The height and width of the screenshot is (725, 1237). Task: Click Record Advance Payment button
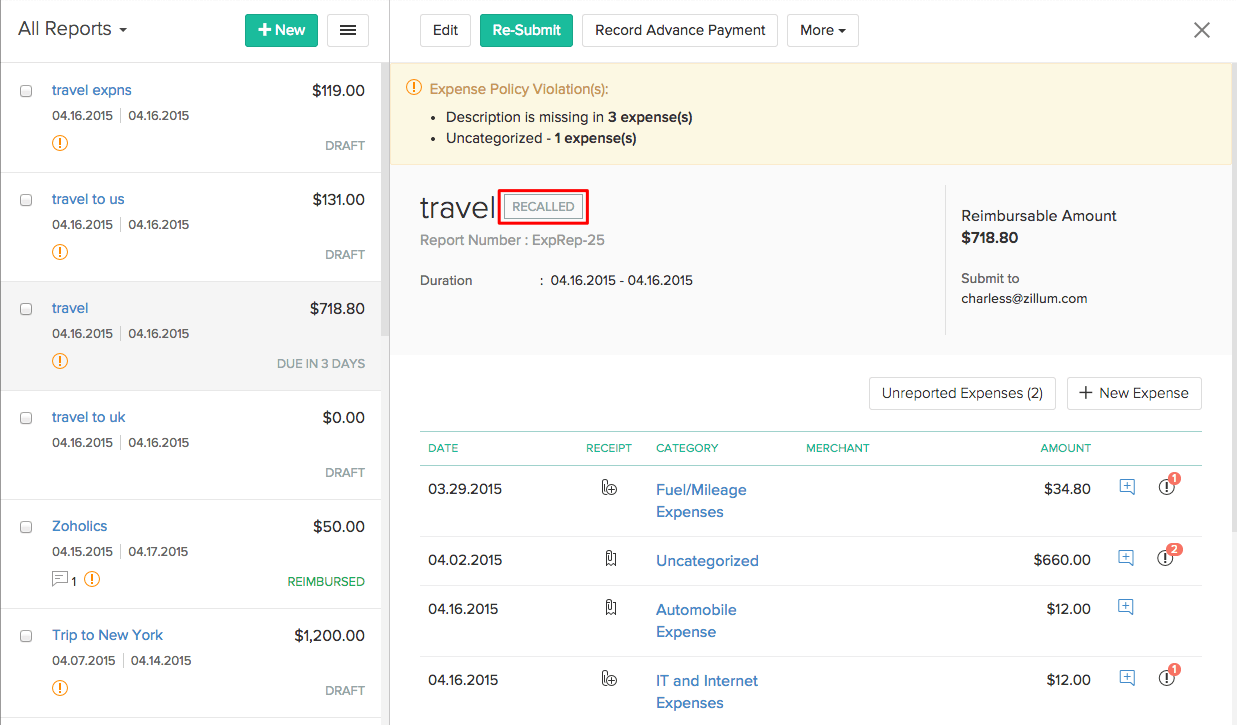(680, 30)
